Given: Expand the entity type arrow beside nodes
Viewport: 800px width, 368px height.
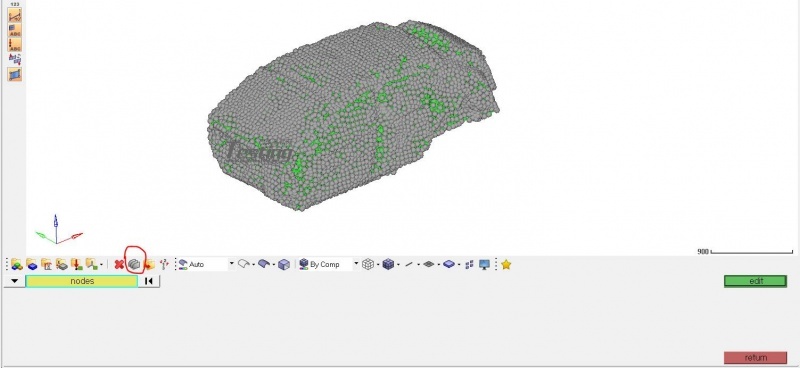Looking at the screenshot, I should point(14,281).
